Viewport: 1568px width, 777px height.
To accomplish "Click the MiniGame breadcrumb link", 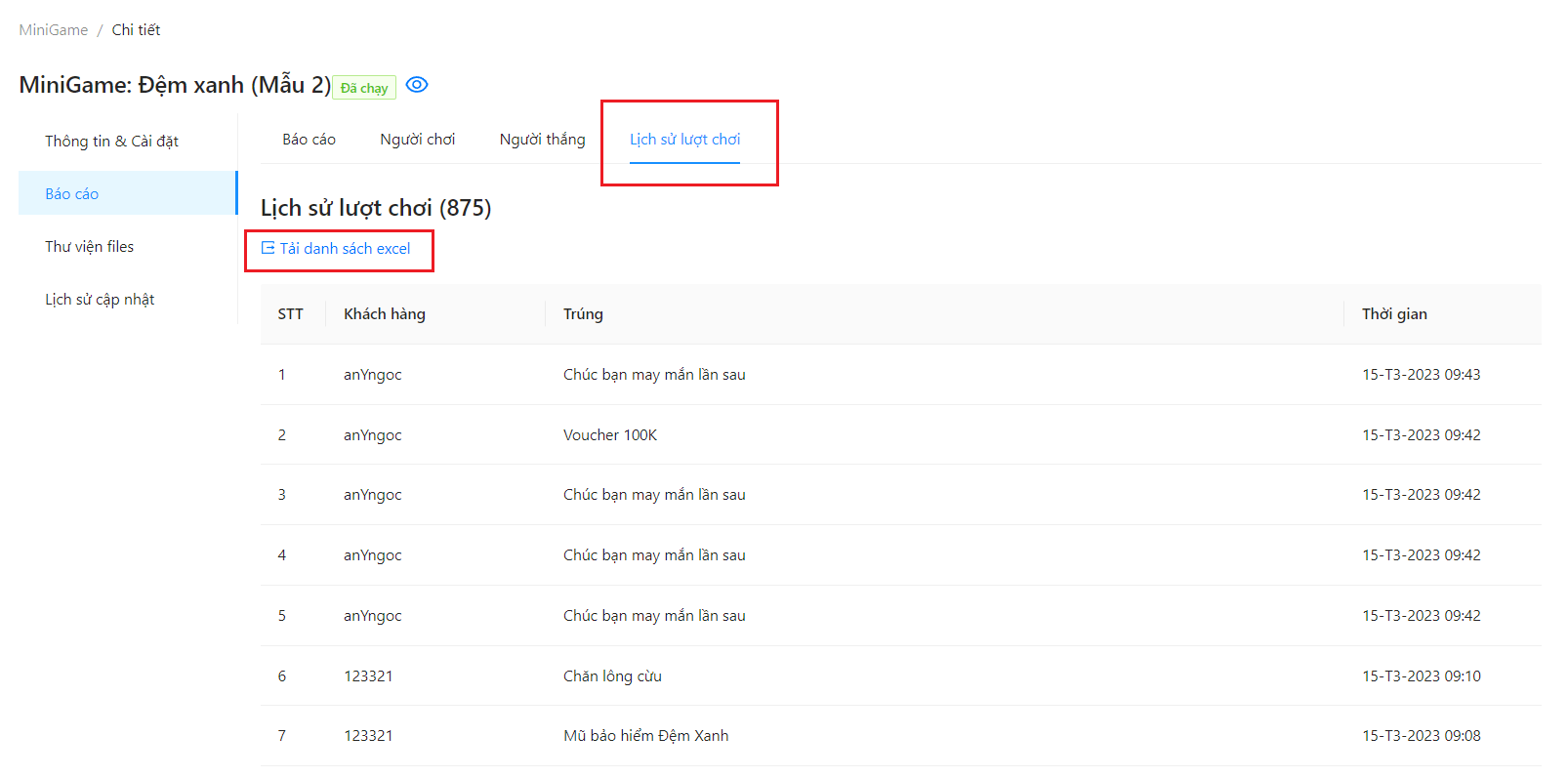I will coord(54,30).
